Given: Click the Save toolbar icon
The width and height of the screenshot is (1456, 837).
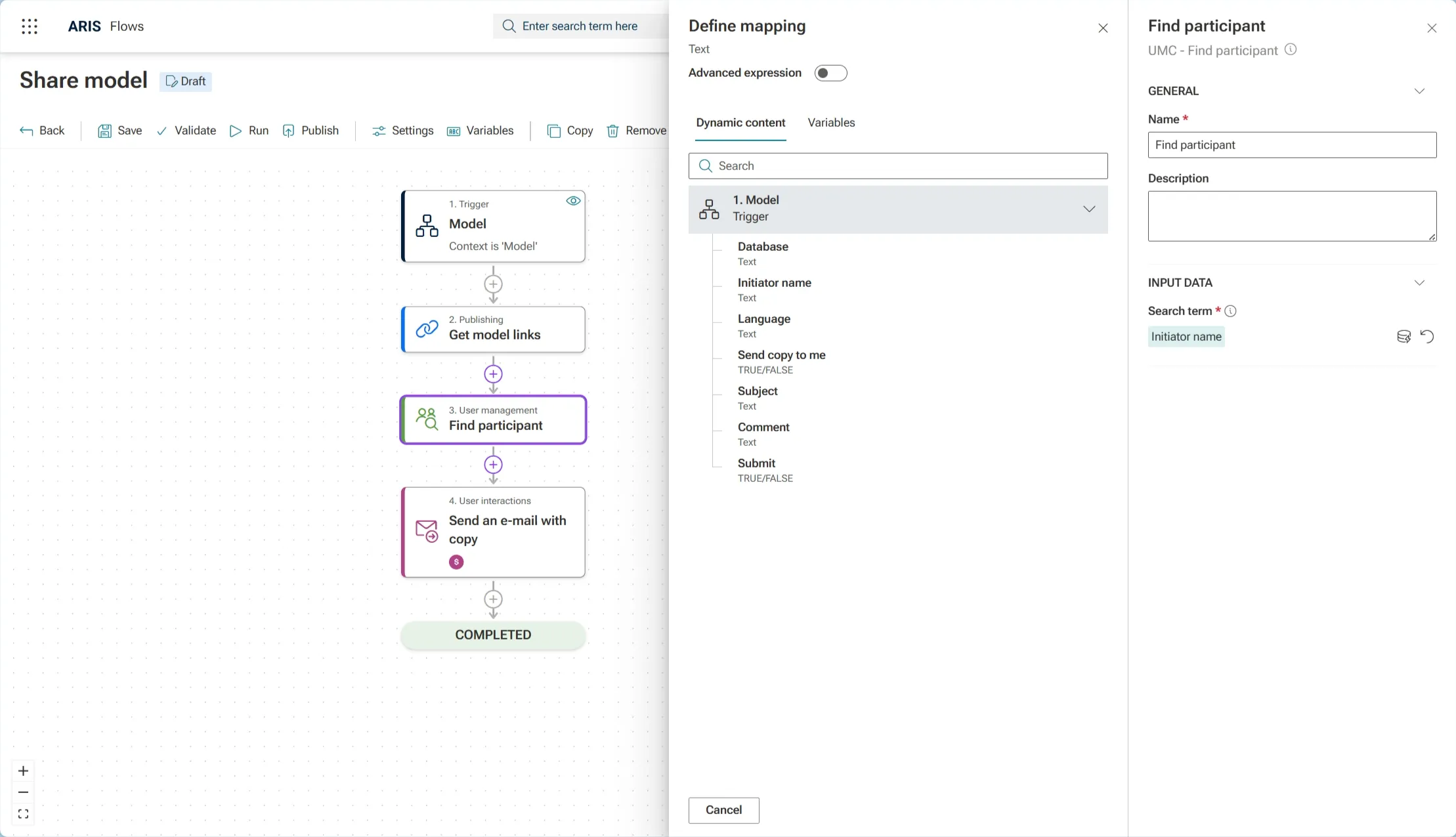Looking at the screenshot, I should [104, 131].
